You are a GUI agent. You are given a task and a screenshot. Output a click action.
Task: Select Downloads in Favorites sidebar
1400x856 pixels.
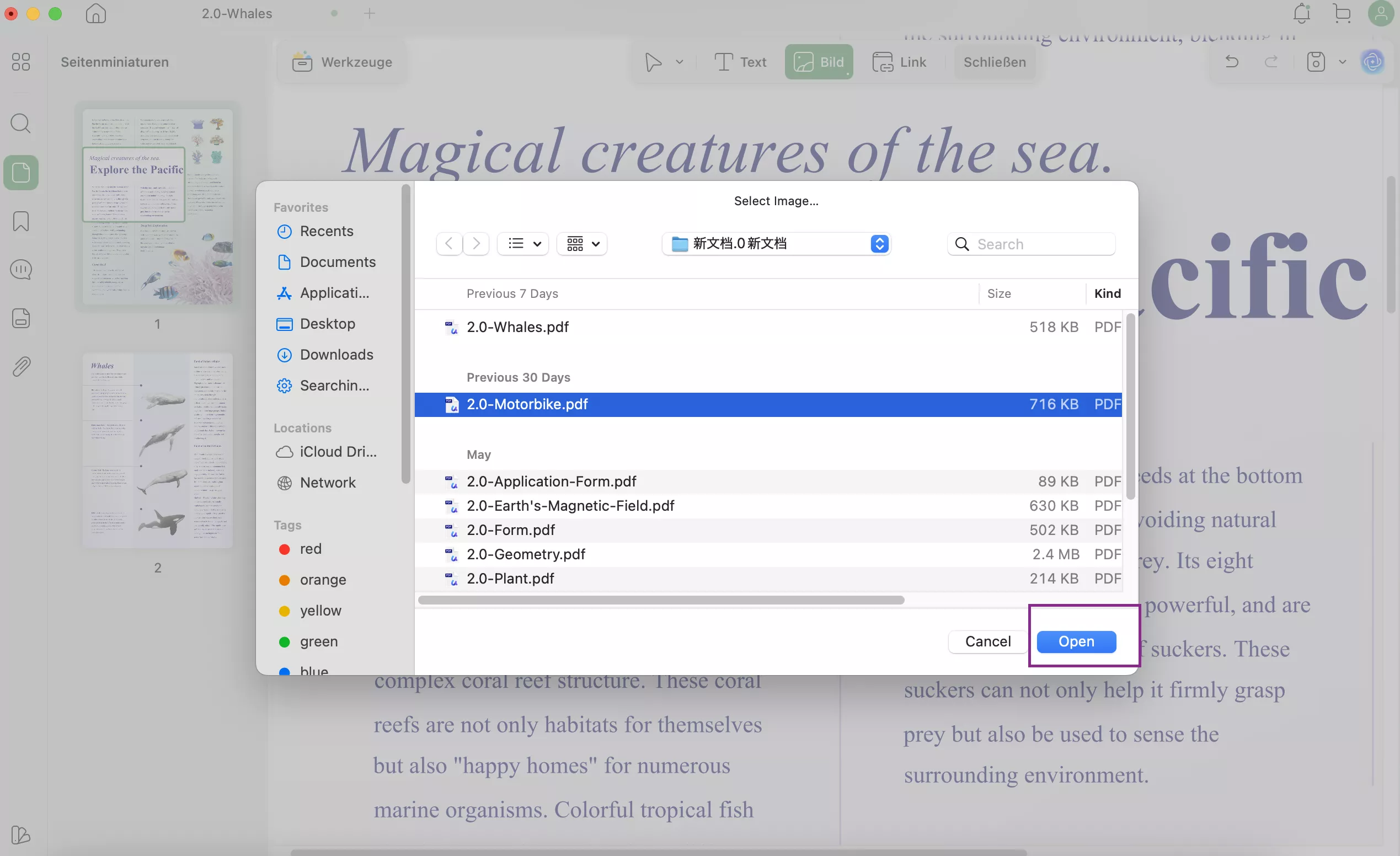pyautogui.click(x=336, y=355)
